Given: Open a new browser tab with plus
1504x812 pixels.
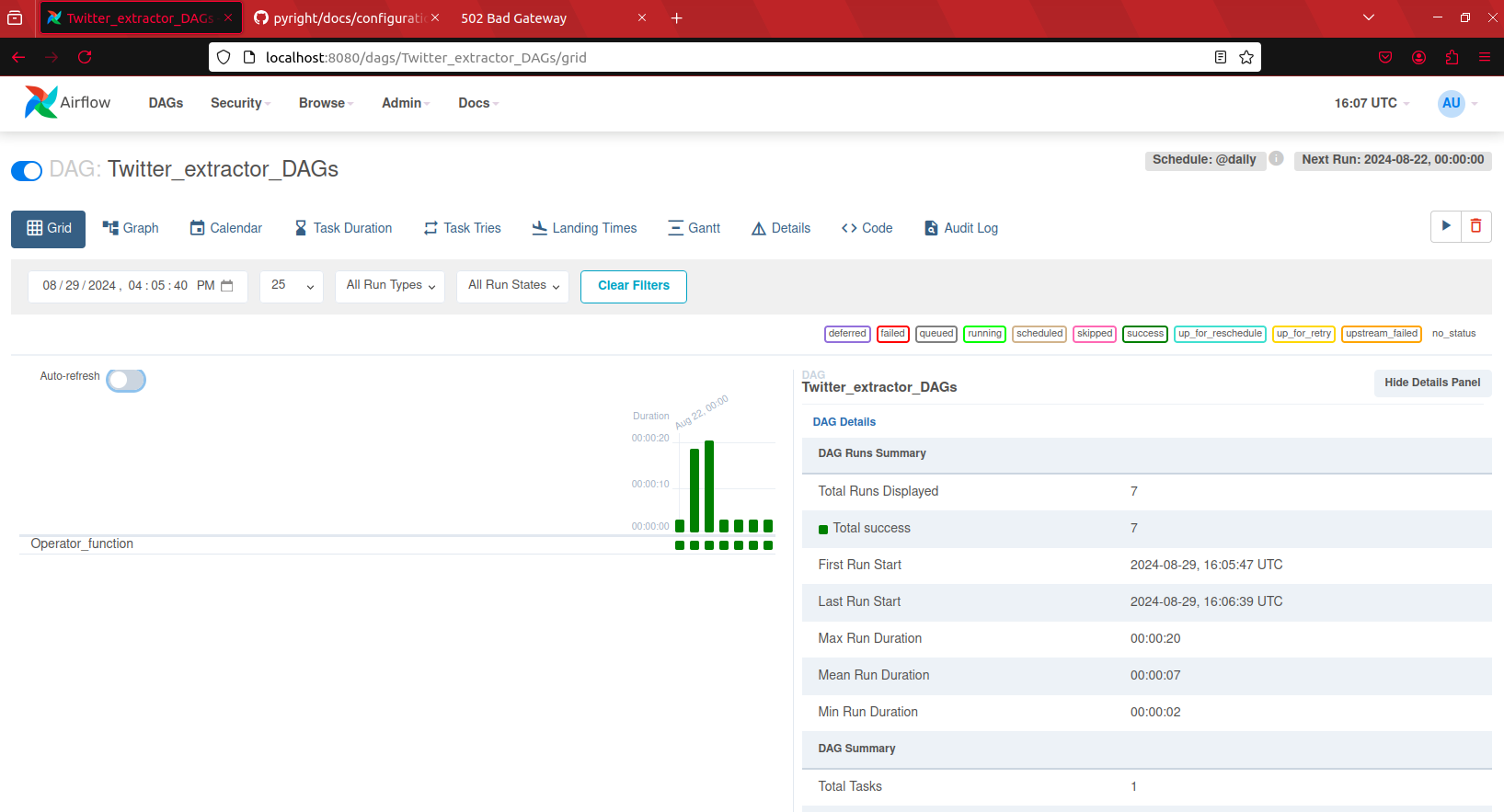Looking at the screenshot, I should point(677,17).
